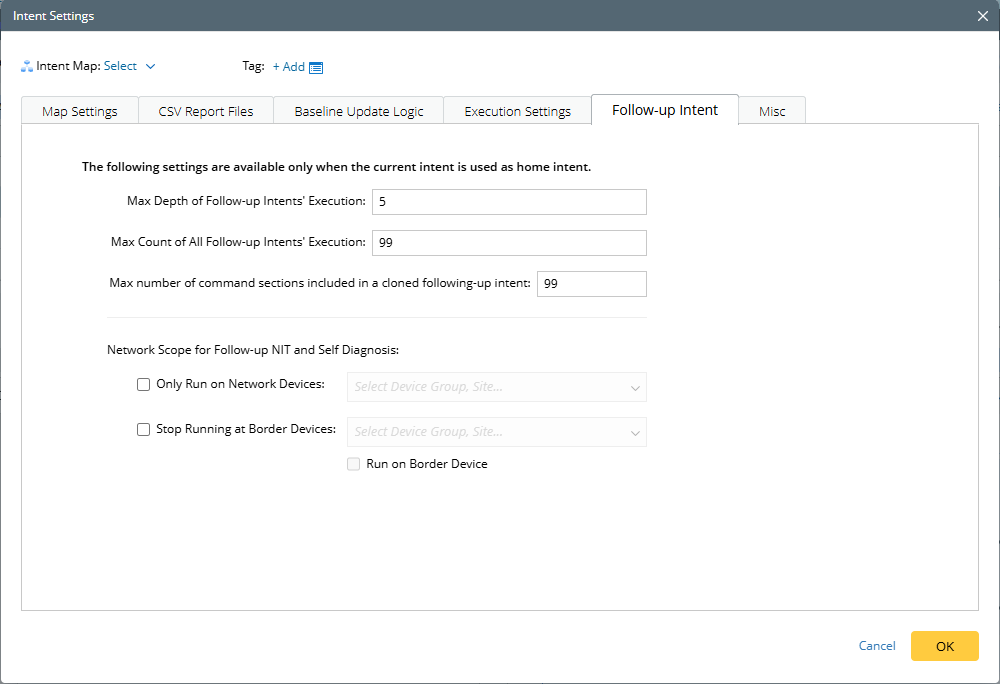Click the + Add tag link
The height and width of the screenshot is (684, 1000).
(x=288, y=67)
